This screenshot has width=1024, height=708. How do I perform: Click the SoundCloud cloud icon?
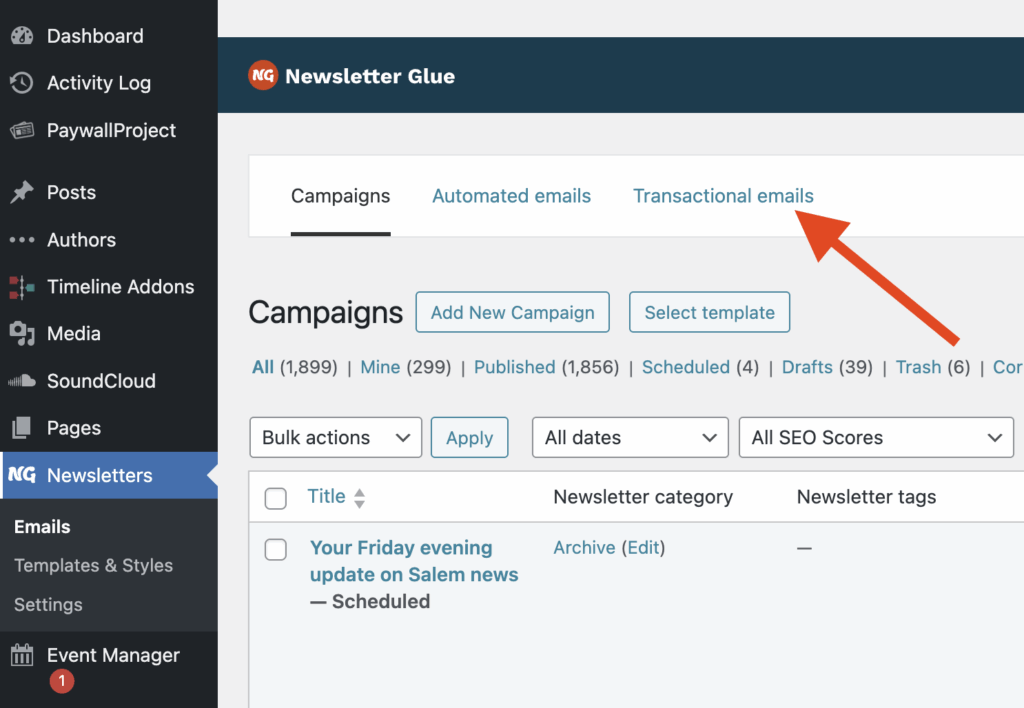pyautogui.click(x=22, y=381)
